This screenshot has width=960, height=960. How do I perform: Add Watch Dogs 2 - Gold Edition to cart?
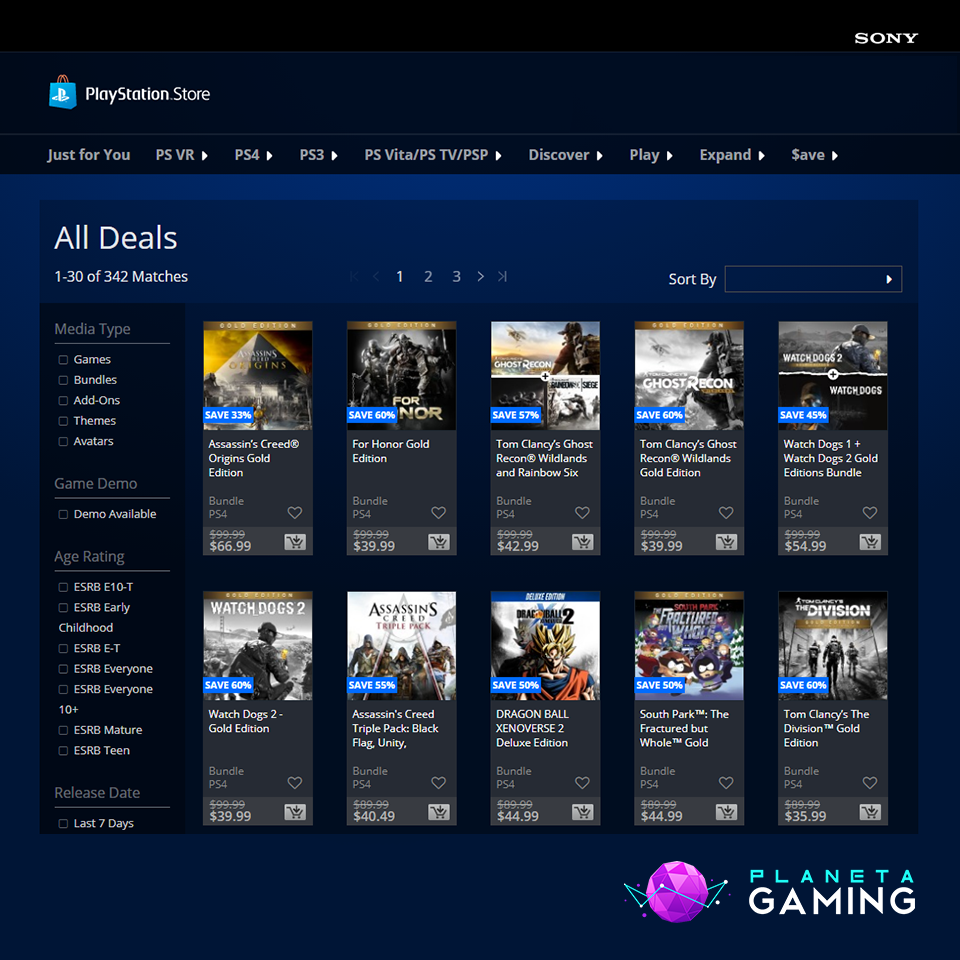(x=295, y=812)
